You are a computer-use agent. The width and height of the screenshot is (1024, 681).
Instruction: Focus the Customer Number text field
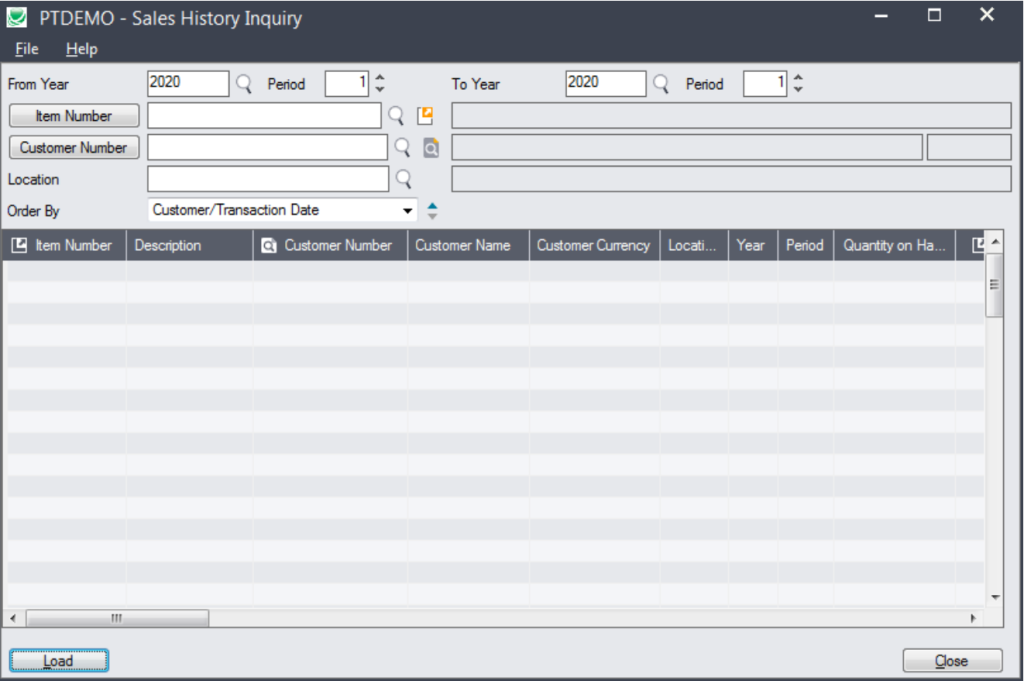tap(267, 148)
